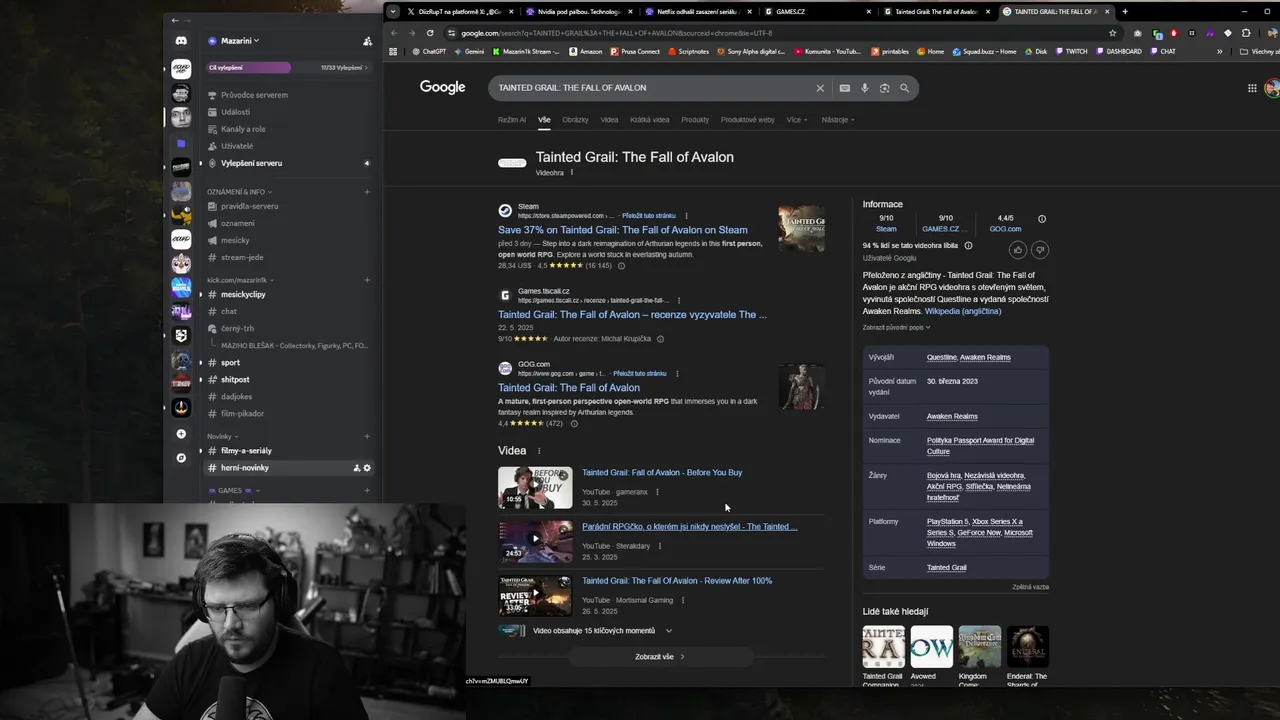
Task: Open the Discord server folder icon
Action: [x=181, y=143]
